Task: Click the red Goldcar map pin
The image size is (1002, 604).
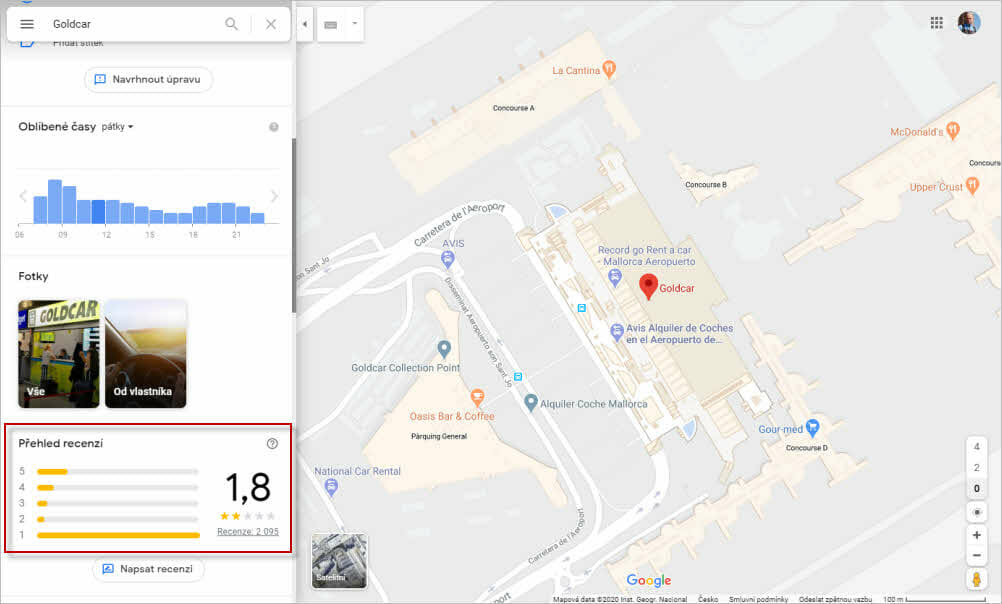Action: pos(648,286)
